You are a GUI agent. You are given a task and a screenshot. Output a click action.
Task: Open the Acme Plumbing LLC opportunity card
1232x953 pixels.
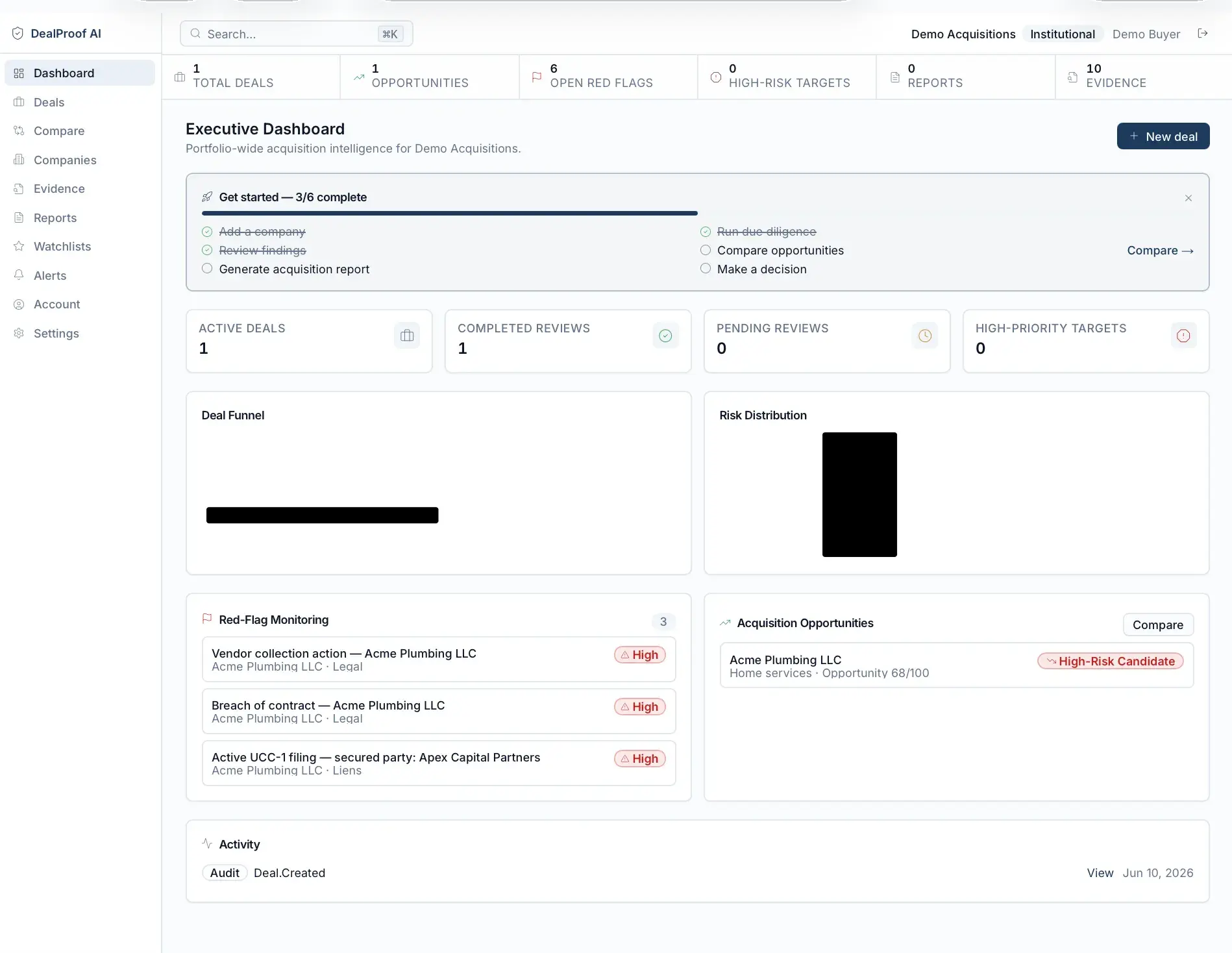pos(957,665)
